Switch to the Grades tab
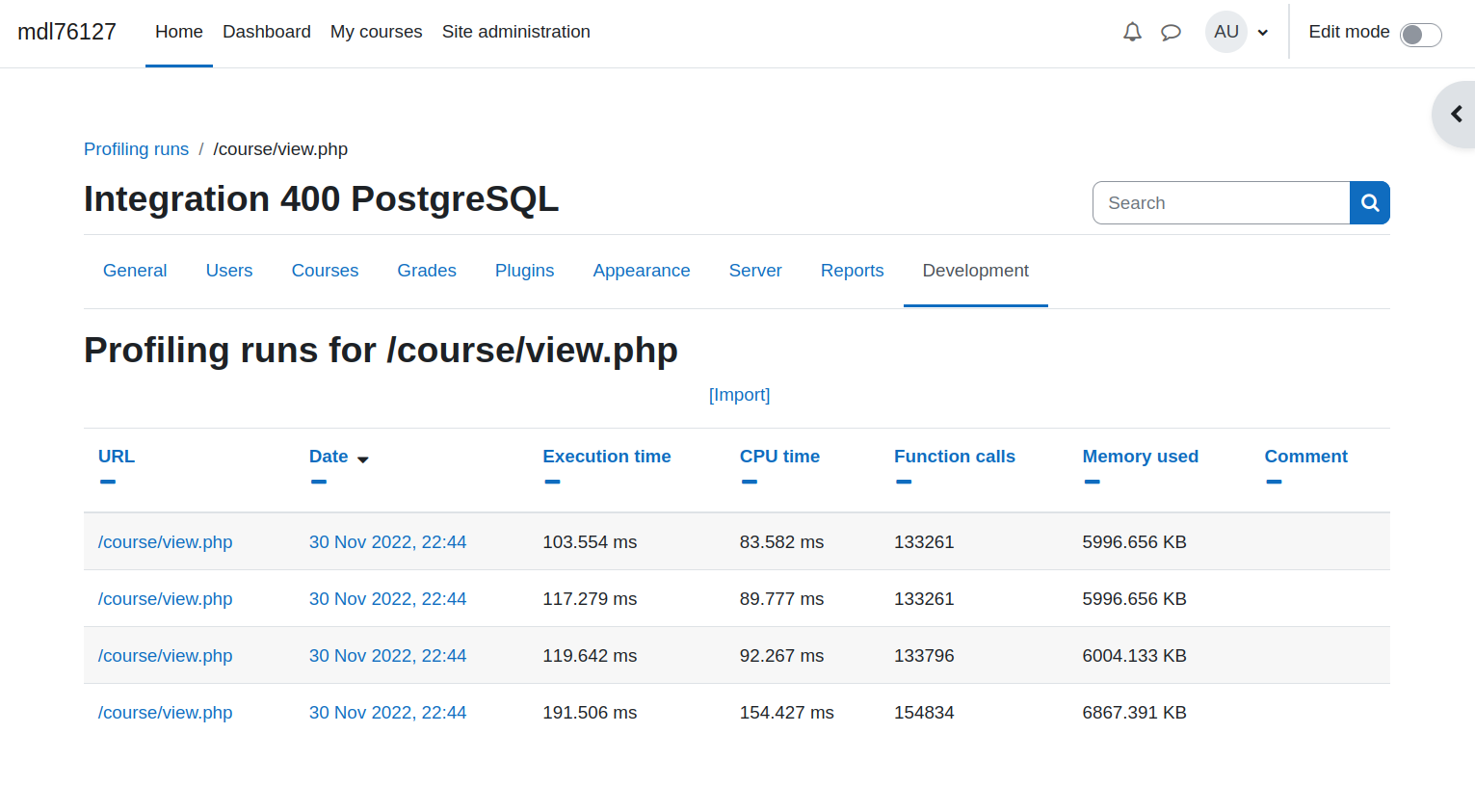Screen dimensions: 1475x812 pyautogui.click(x=427, y=271)
